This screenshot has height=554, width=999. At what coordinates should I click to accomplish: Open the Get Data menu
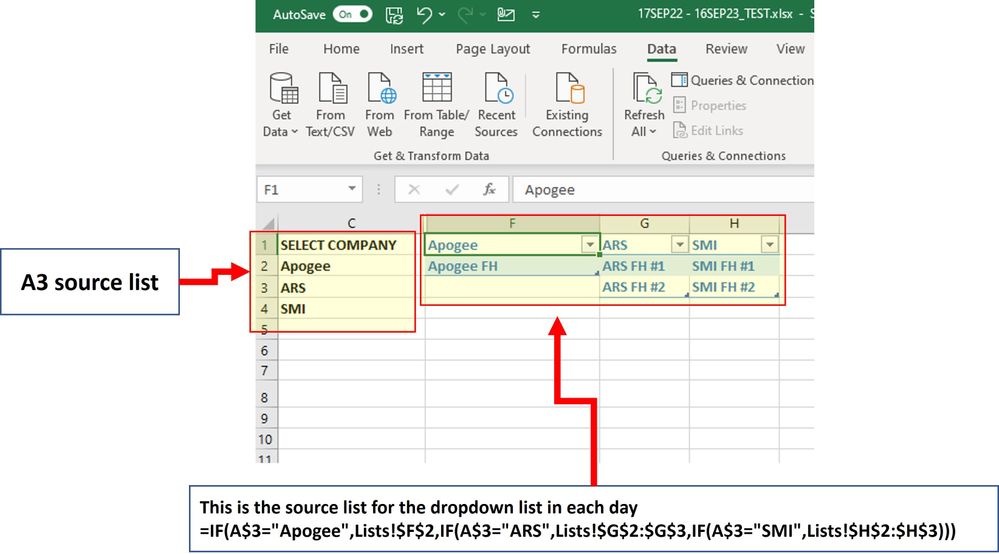tap(281, 105)
